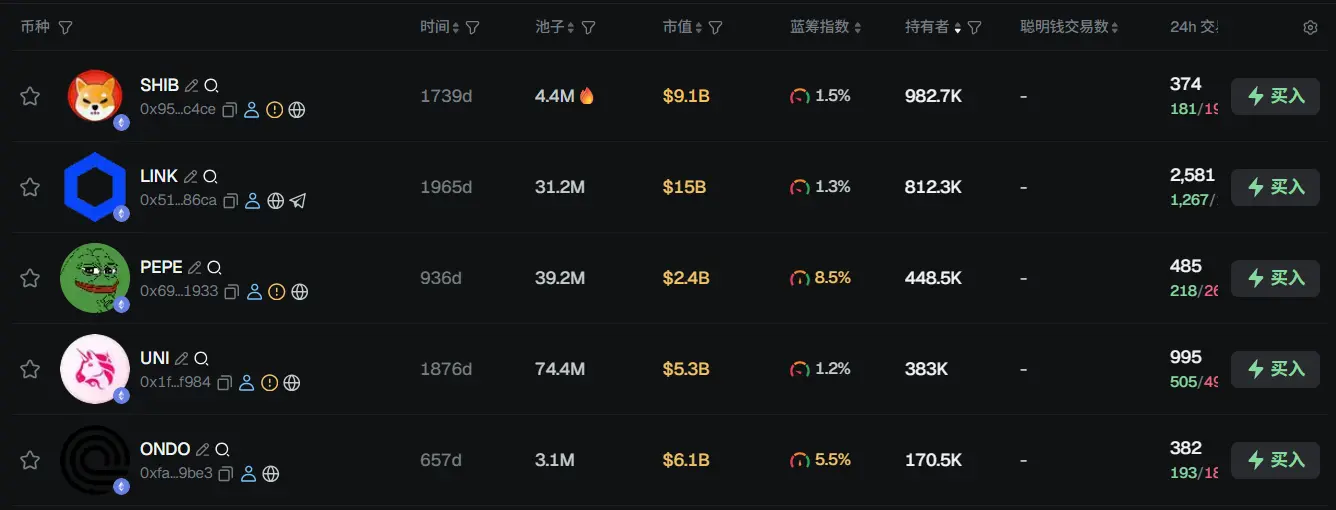Click the user profile icon under PEPE
This screenshot has width=1336, height=510.
click(254, 292)
